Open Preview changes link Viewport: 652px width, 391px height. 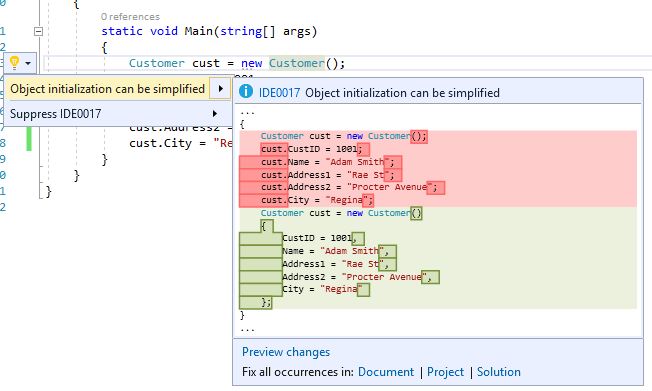tap(286, 352)
